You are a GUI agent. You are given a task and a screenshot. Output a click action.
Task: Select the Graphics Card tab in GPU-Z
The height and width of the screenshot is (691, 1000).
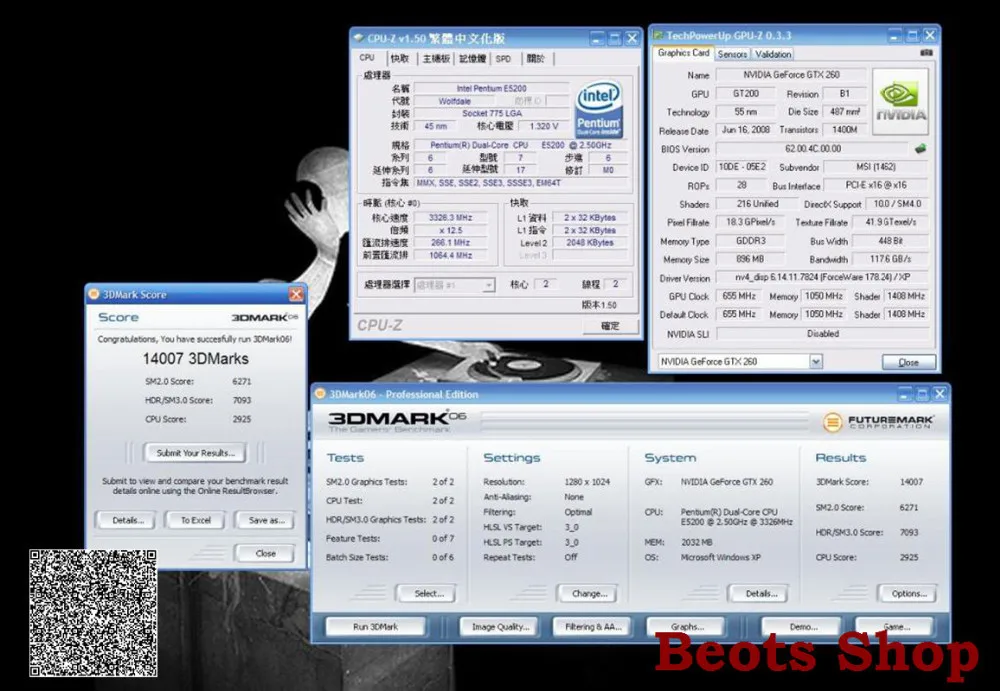pyautogui.click(x=683, y=53)
